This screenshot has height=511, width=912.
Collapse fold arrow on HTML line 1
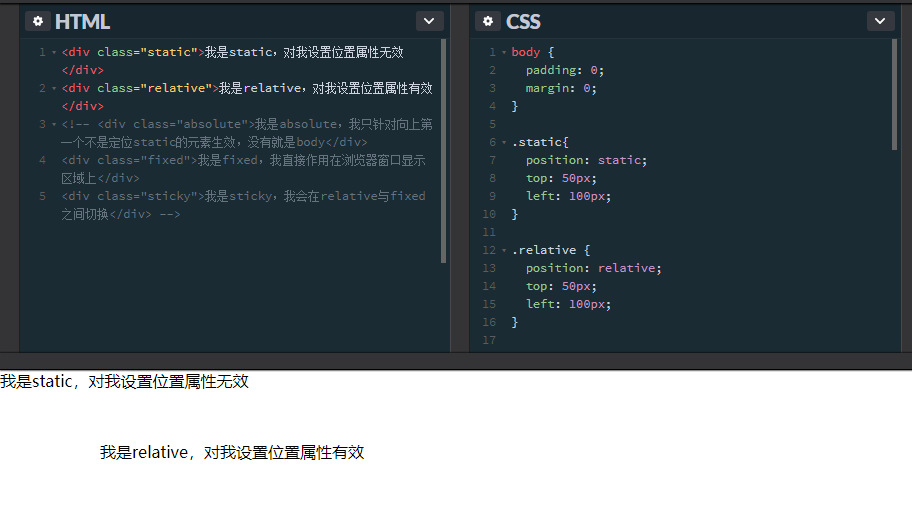point(54,52)
